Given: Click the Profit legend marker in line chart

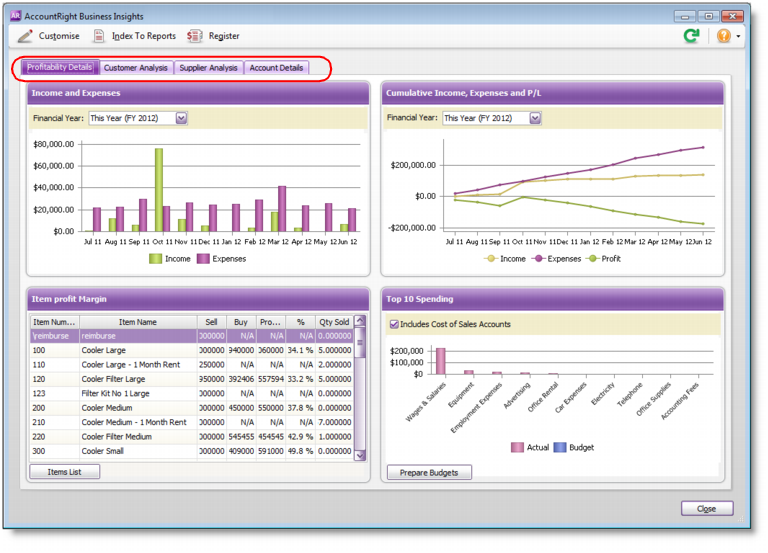Looking at the screenshot, I should click(x=593, y=259).
